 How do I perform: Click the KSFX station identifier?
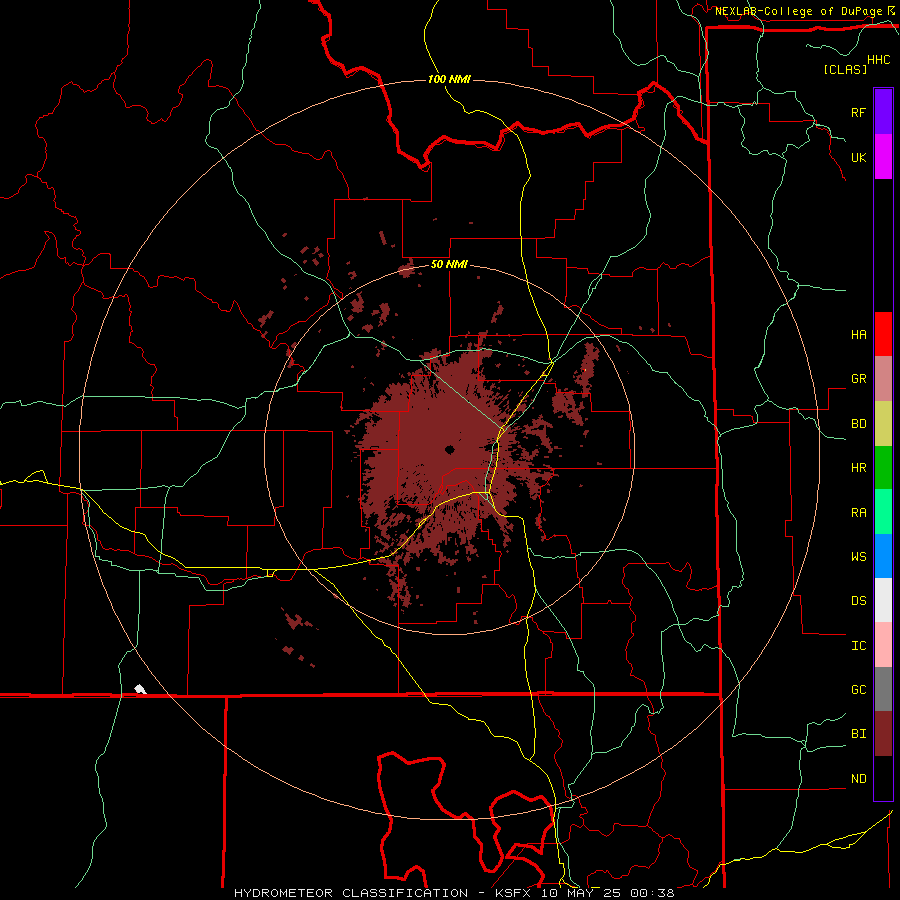[x=513, y=893]
